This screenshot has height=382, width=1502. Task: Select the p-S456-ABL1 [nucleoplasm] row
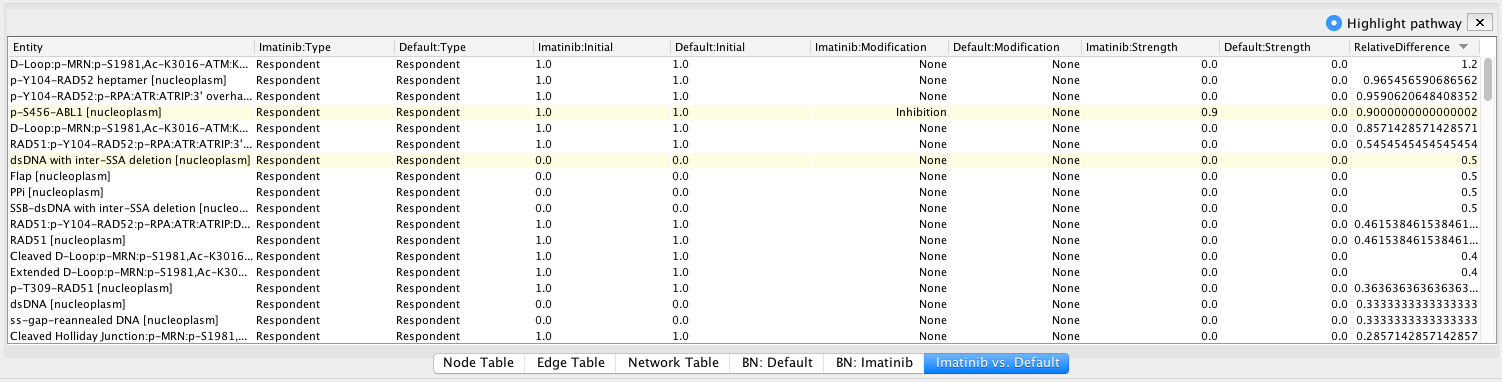744,112
